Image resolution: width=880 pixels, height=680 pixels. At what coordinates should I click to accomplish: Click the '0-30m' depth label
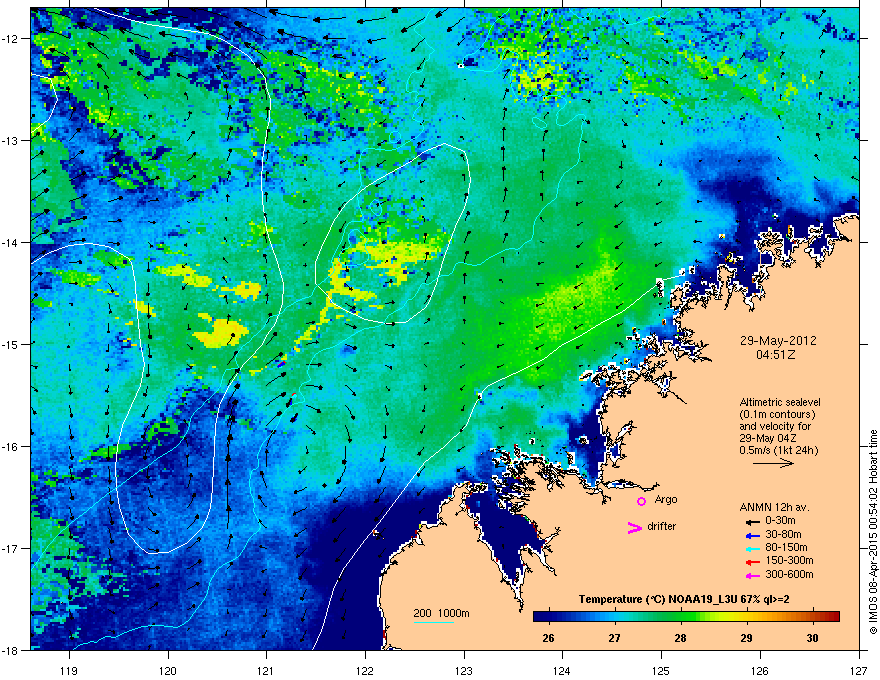point(780,520)
